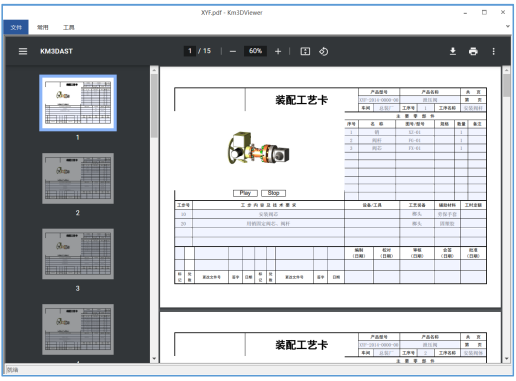Screen dimensions: 516x381
Task: Switch to the second ribbon tab
Action: [42, 27]
